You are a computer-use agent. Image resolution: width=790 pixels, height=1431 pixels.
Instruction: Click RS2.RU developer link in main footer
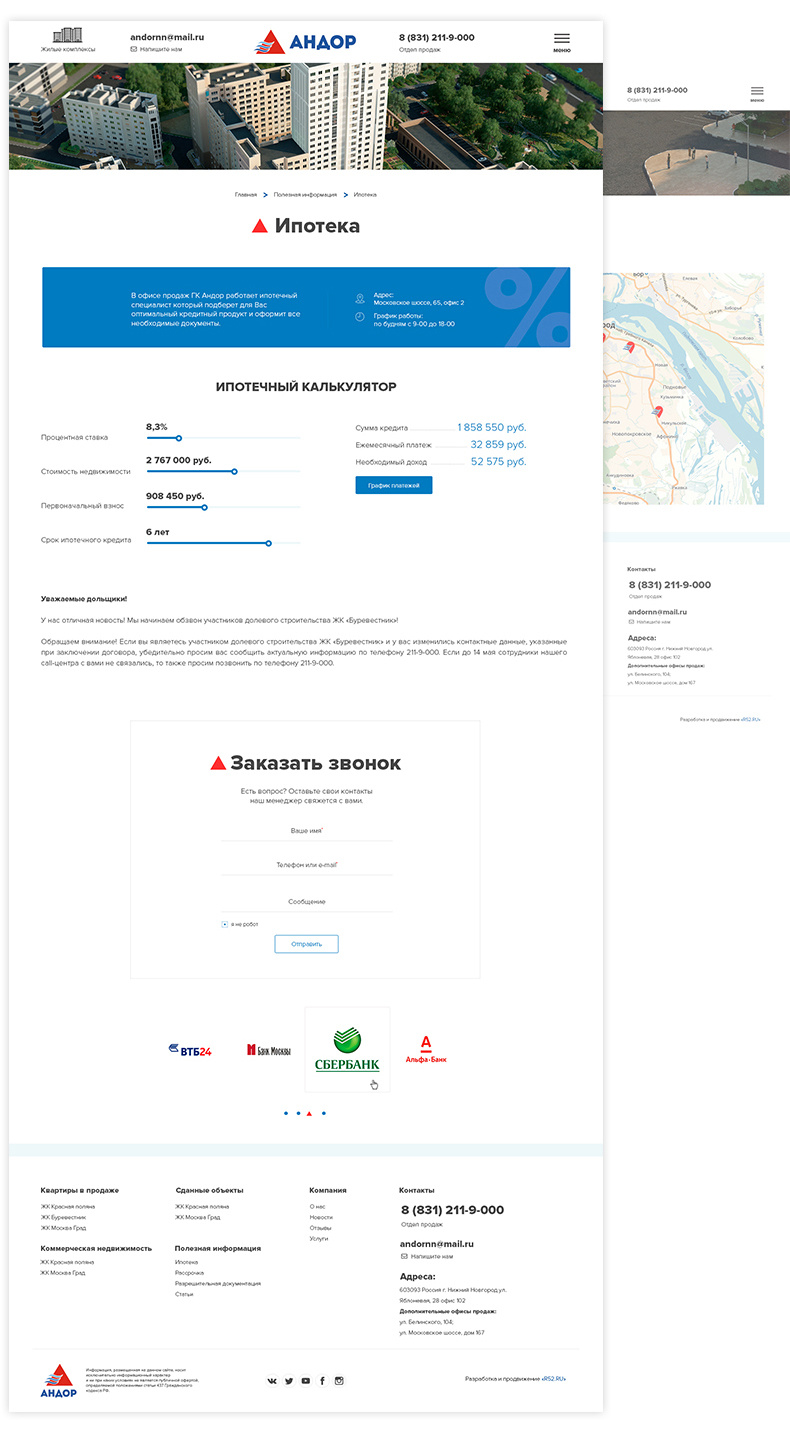(554, 1378)
